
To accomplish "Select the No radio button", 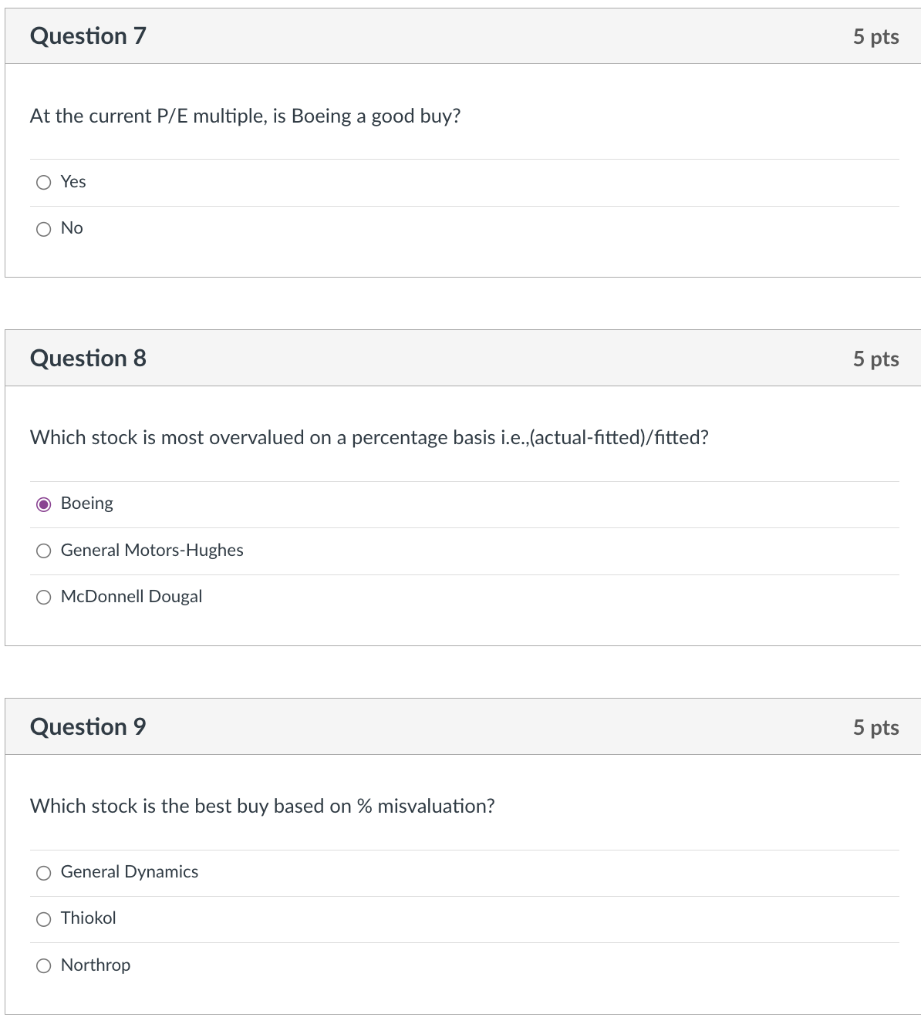I will click(42, 229).
